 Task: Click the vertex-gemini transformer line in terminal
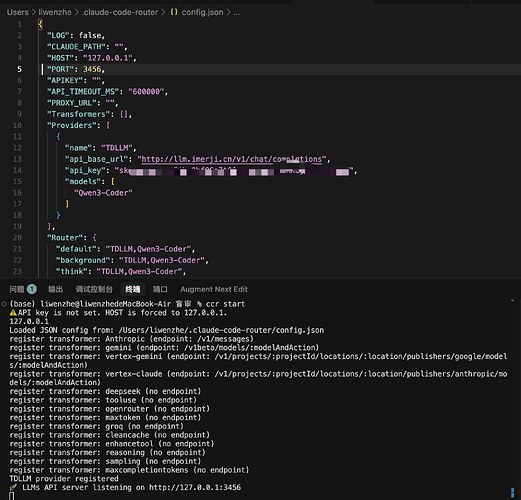[258, 361]
